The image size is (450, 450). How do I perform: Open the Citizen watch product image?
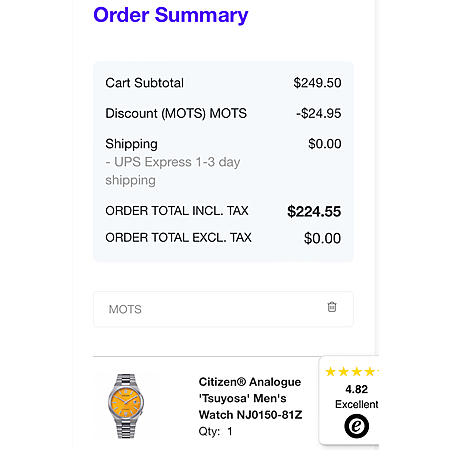[126, 406]
